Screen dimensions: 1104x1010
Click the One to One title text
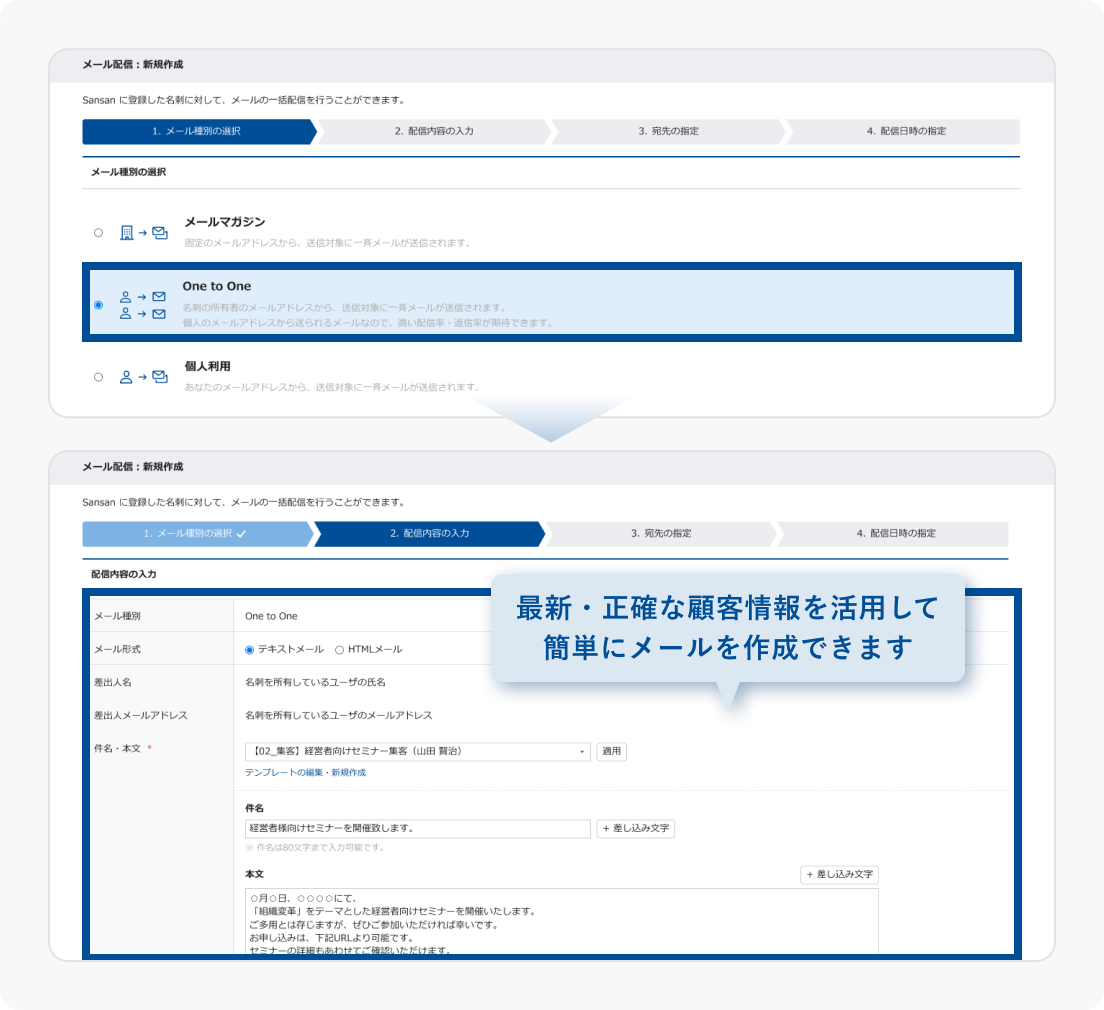(217, 287)
